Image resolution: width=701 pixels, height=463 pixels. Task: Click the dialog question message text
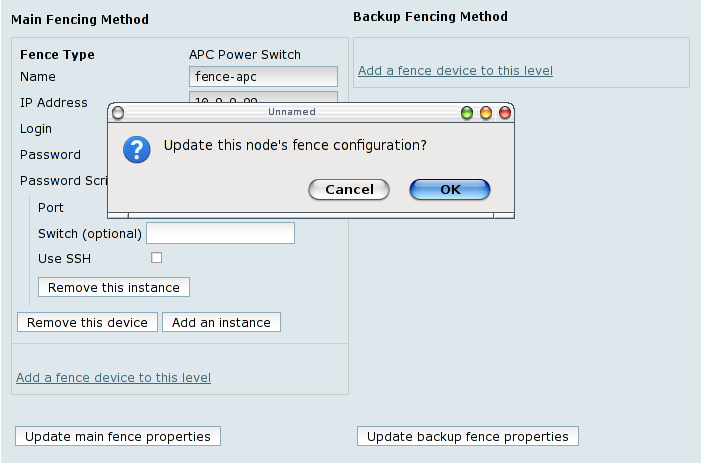[295, 146]
